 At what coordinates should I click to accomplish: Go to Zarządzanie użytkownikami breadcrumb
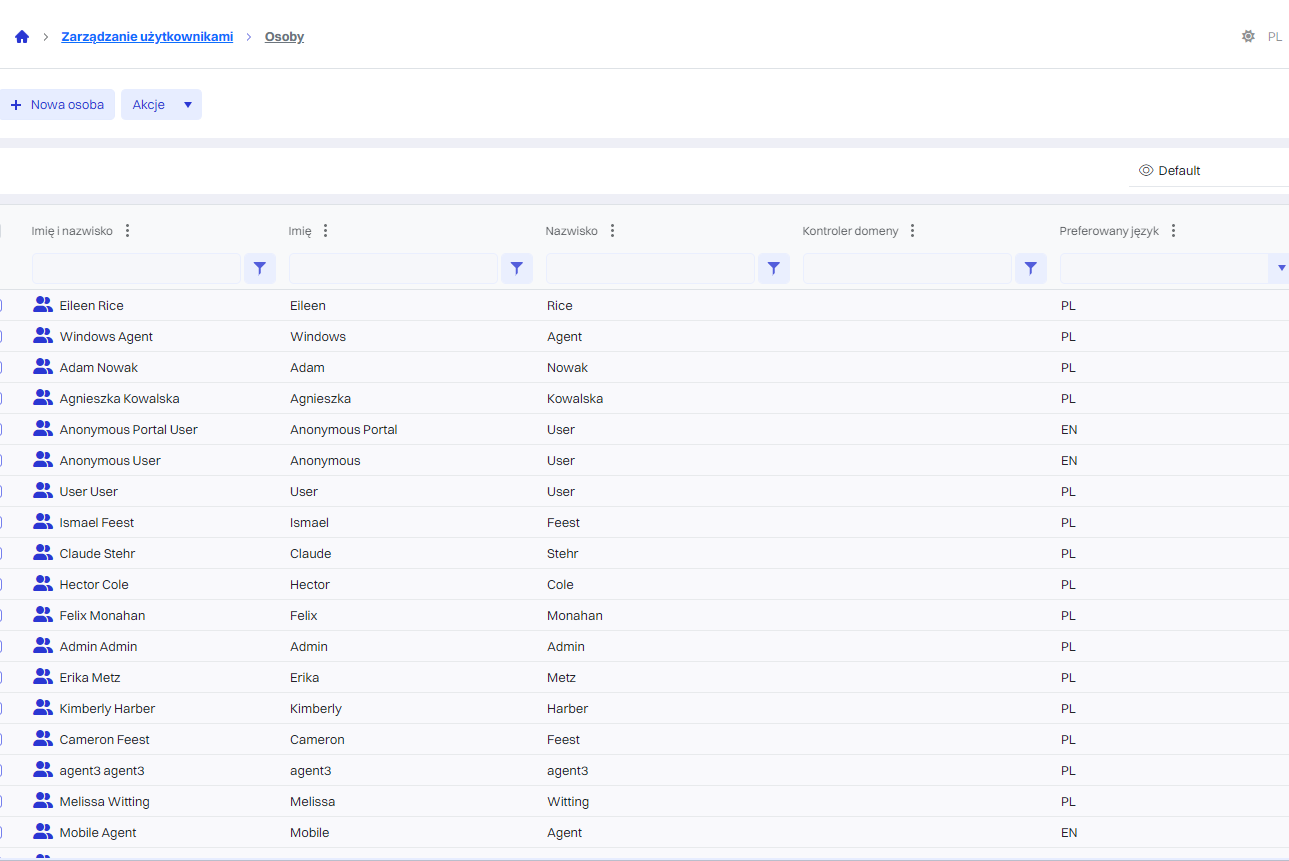pyautogui.click(x=147, y=37)
